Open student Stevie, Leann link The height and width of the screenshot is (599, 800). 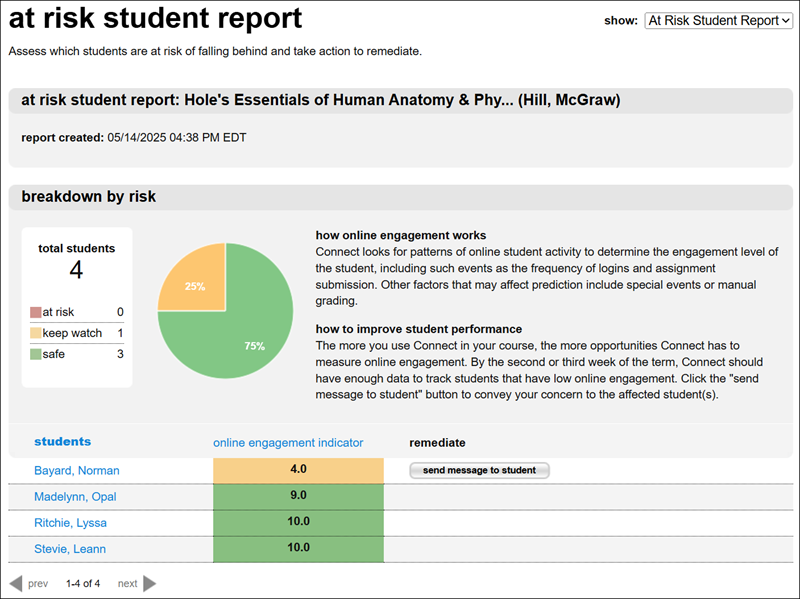[69, 549]
